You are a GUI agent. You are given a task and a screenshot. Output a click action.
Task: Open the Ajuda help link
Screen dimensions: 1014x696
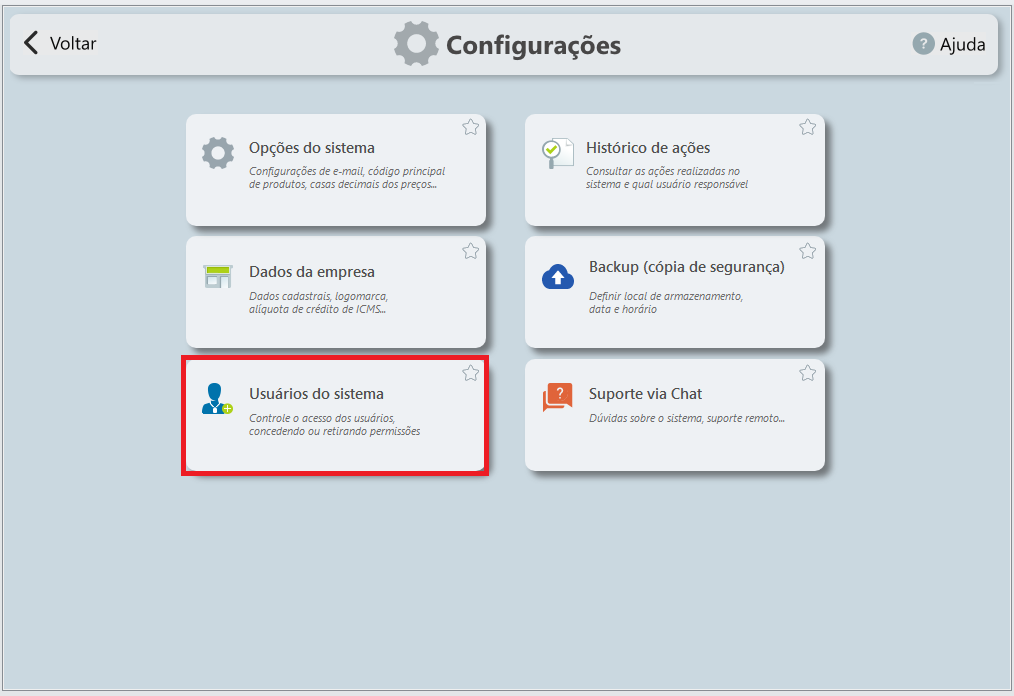pos(962,45)
